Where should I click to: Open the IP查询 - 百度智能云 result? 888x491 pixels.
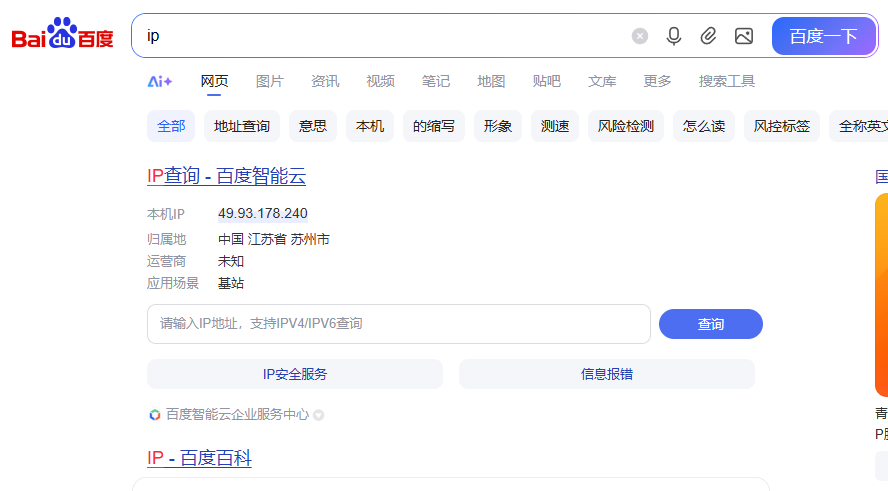point(226,176)
